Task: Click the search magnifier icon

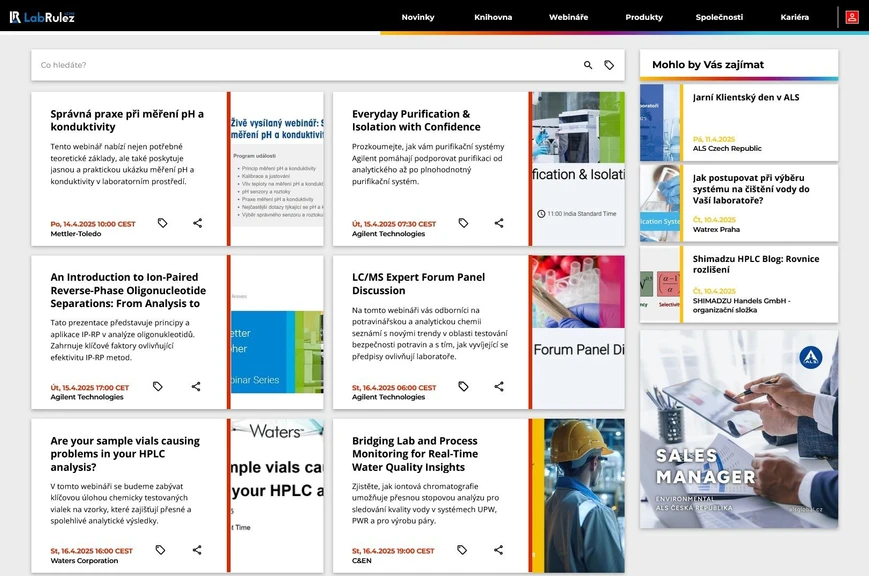Action: pyautogui.click(x=588, y=65)
